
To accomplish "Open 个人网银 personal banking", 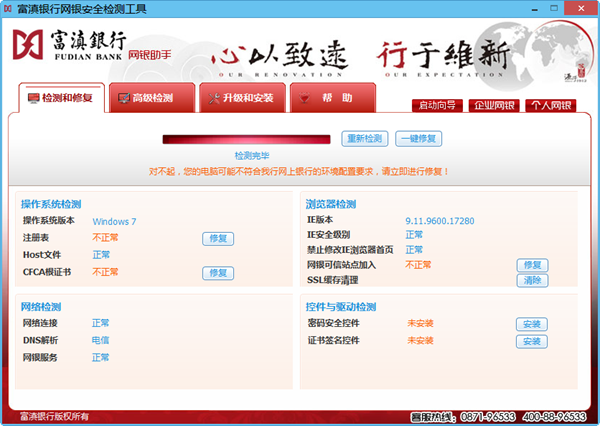I will (549, 106).
